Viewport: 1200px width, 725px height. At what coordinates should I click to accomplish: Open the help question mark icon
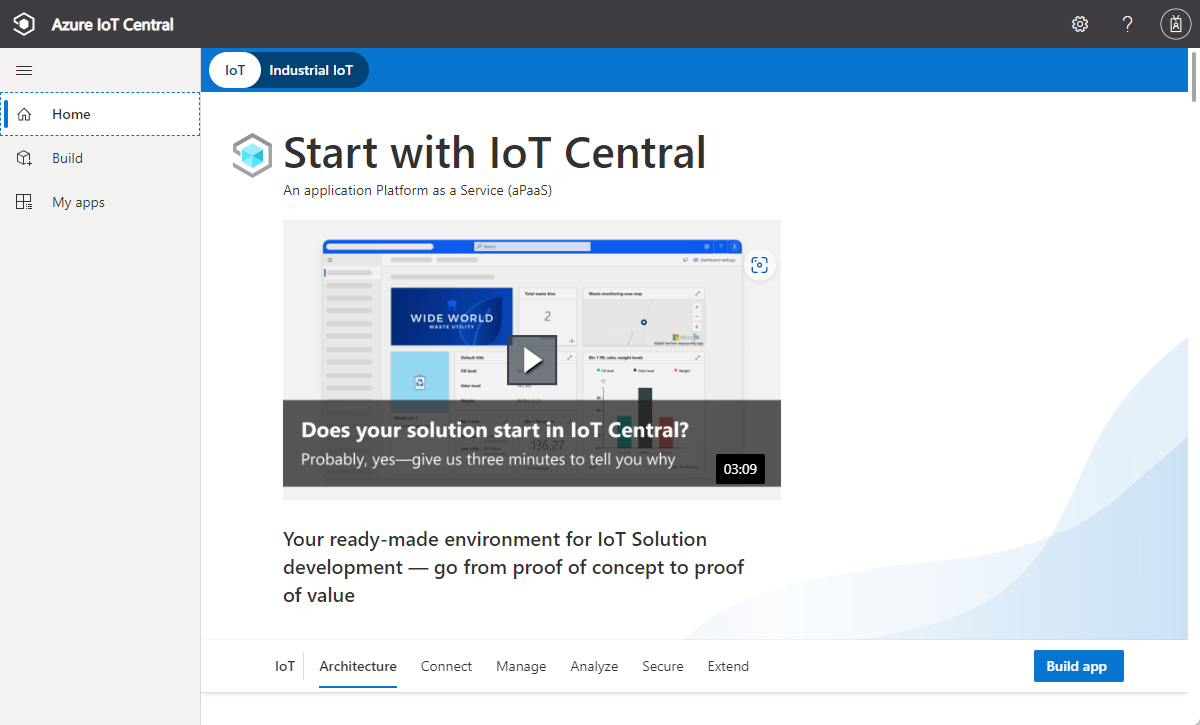(x=1128, y=24)
